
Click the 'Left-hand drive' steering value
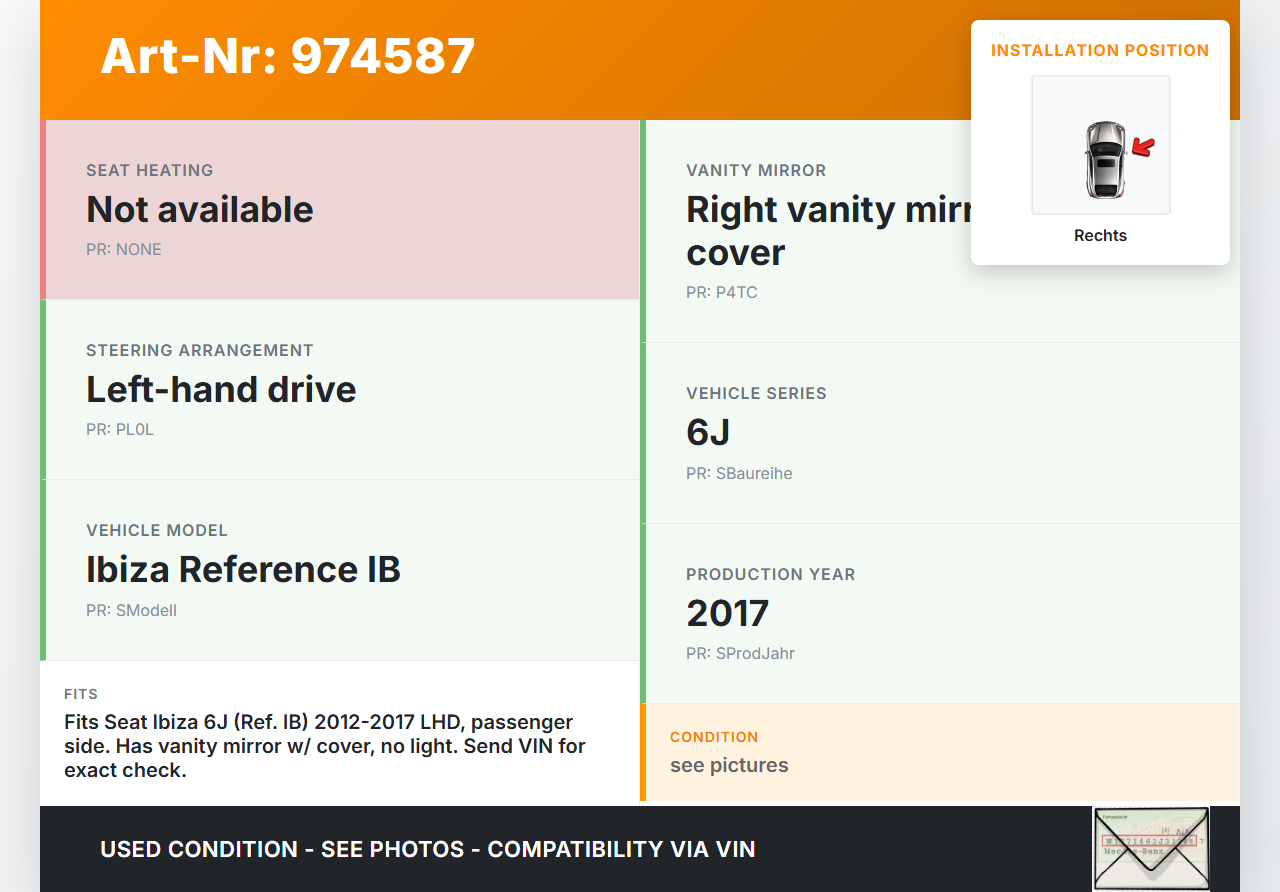coord(221,389)
